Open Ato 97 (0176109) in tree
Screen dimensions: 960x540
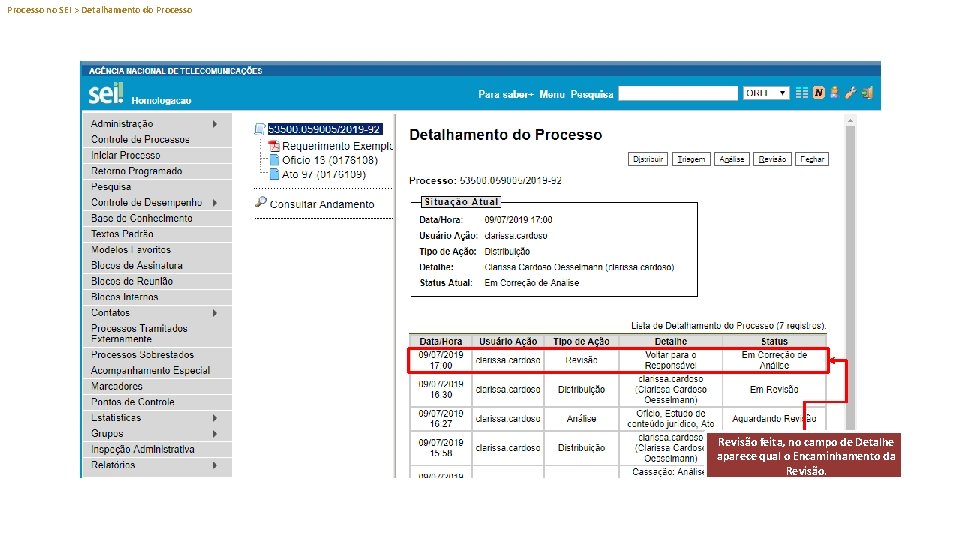(324, 174)
